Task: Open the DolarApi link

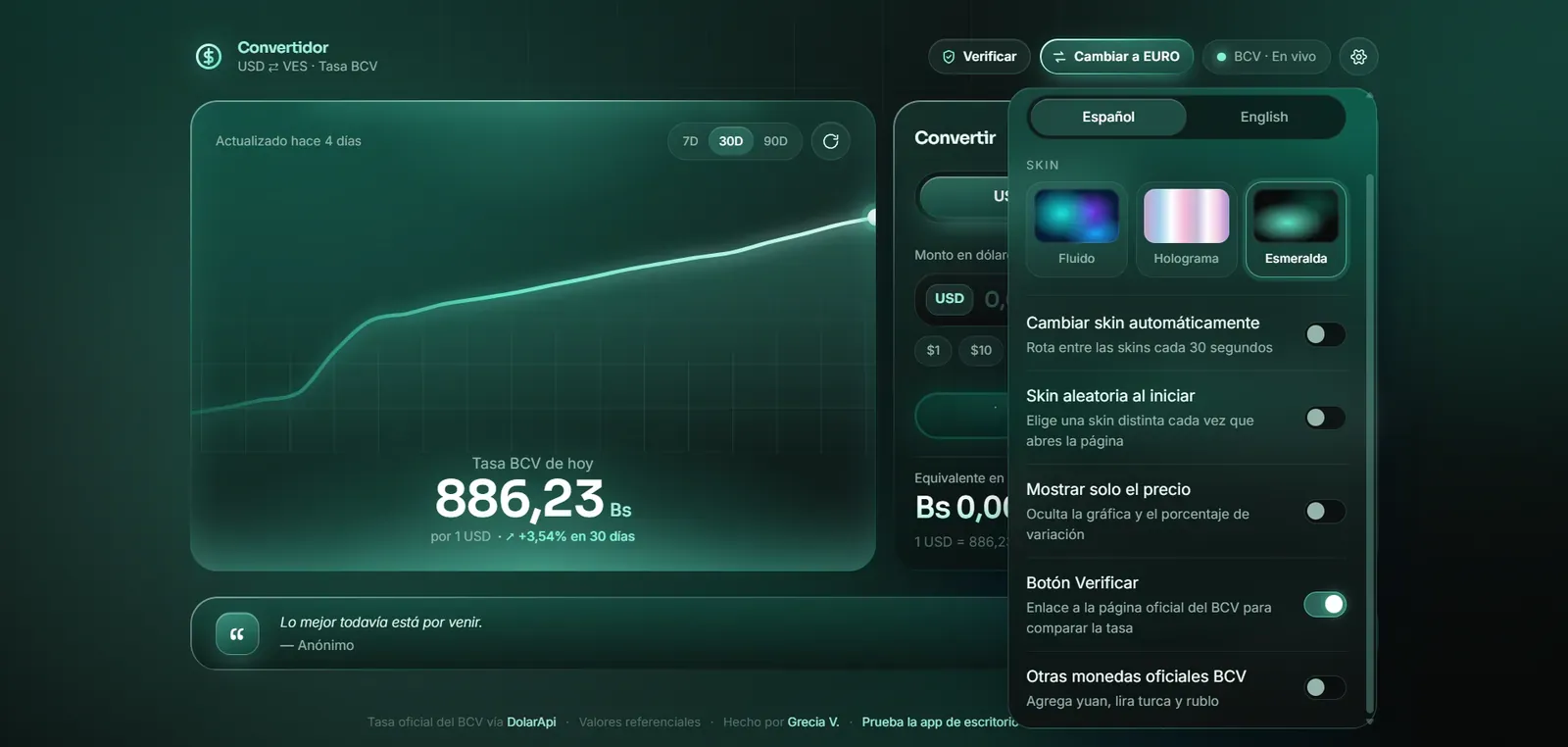Action: (531, 722)
